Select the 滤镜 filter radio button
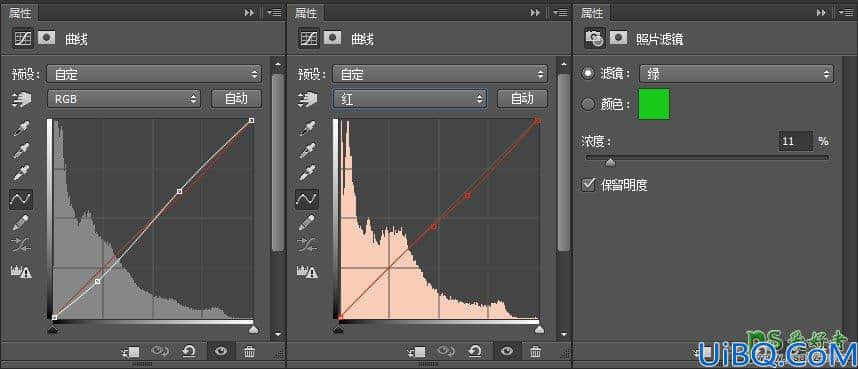Image resolution: width=858 pixels, height=369 pixels. click(x=588, y=74)
